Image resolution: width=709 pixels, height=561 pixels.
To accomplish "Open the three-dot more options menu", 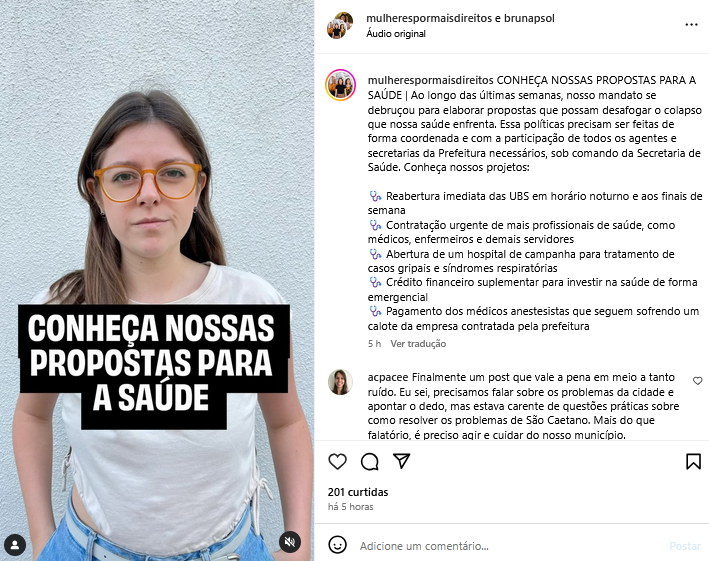I will (691, 25).
